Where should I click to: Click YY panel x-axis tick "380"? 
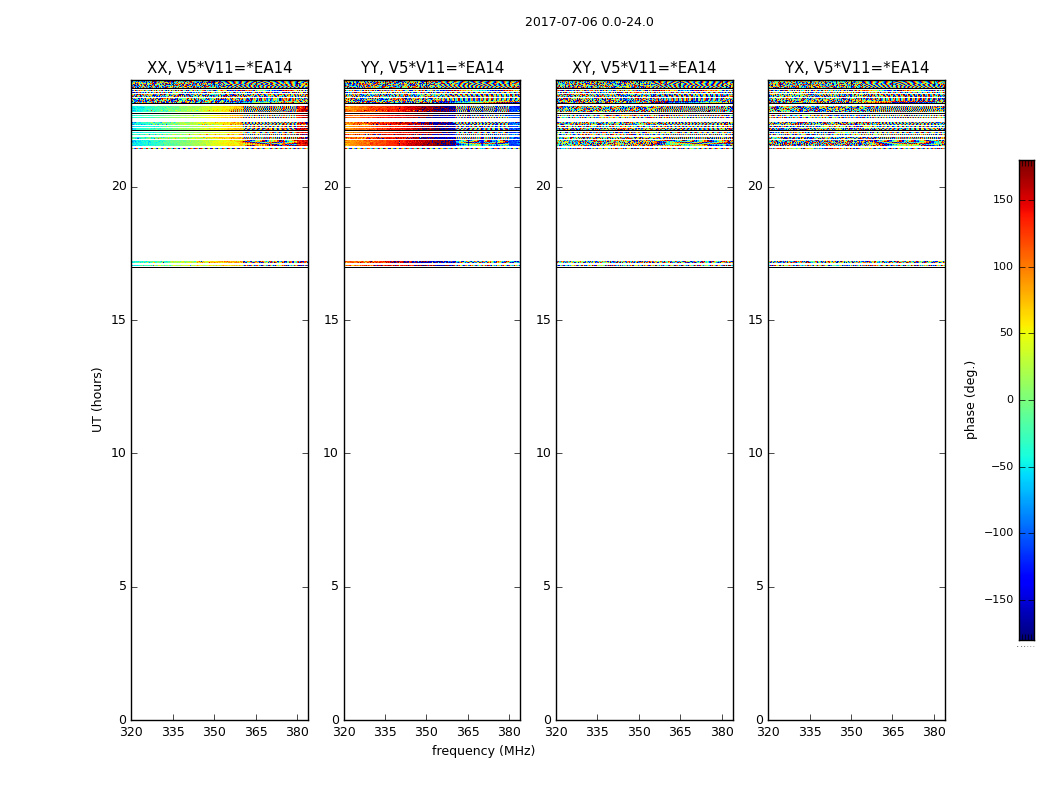(510, 732)
